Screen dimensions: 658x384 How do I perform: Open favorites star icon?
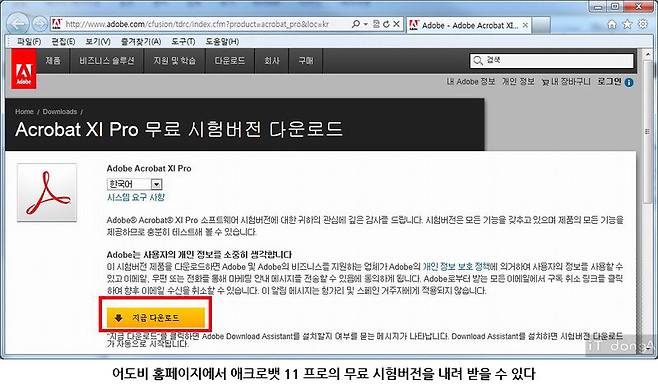click(627, 24)
